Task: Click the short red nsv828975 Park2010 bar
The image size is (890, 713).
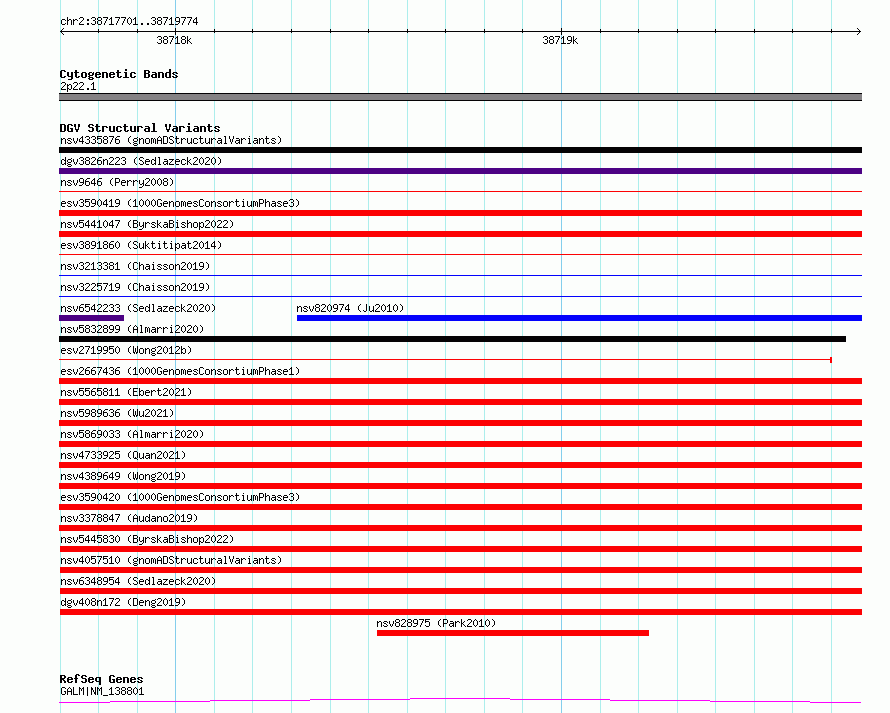Action: (513, 633)
